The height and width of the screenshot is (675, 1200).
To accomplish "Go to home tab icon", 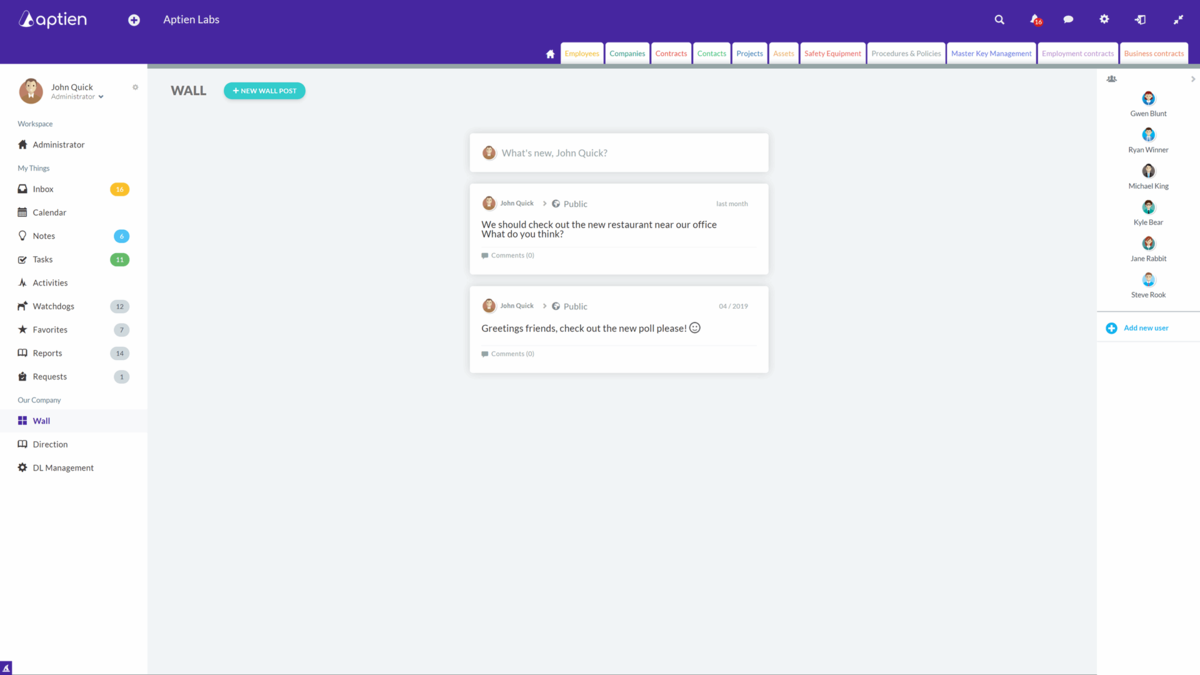I will tap(550, 54).
